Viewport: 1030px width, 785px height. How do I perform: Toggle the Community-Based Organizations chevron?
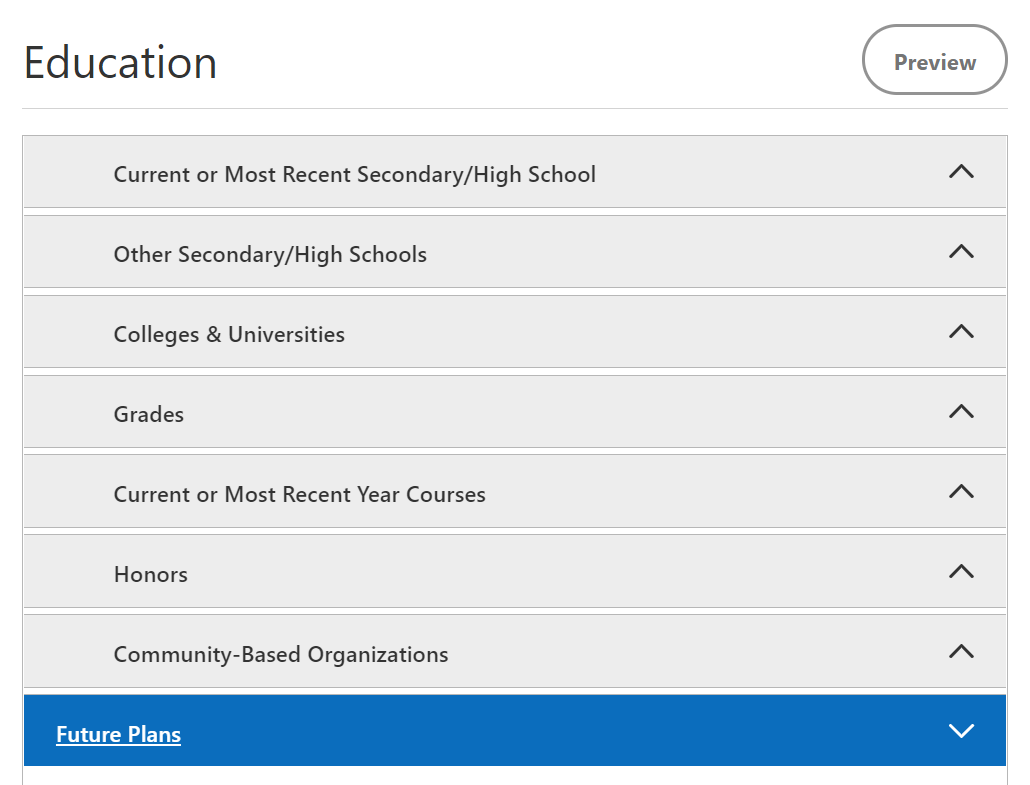point(961,652)
